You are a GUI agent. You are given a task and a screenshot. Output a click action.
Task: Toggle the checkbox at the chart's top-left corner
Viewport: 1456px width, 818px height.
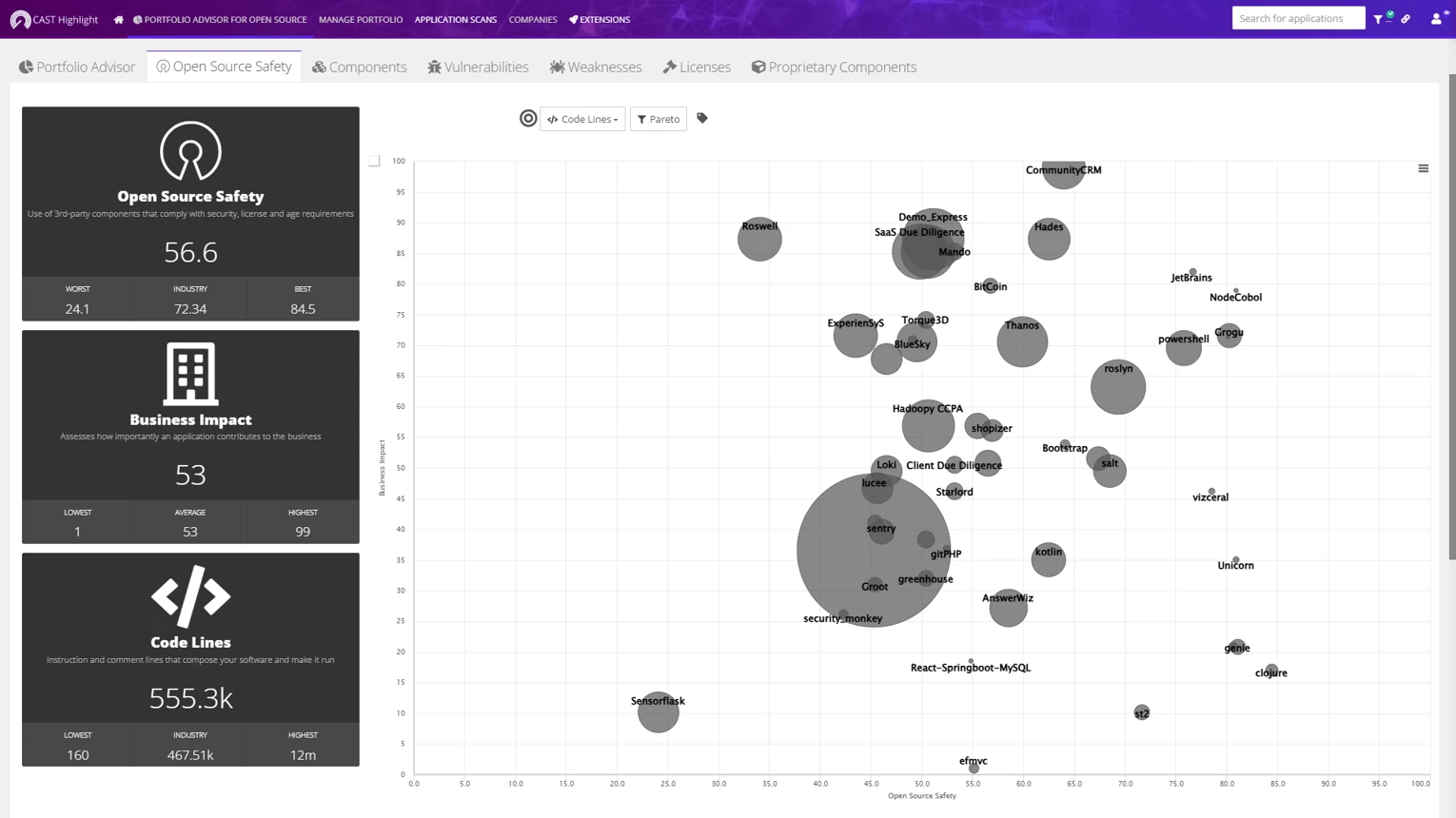click(x=374, y=160)
